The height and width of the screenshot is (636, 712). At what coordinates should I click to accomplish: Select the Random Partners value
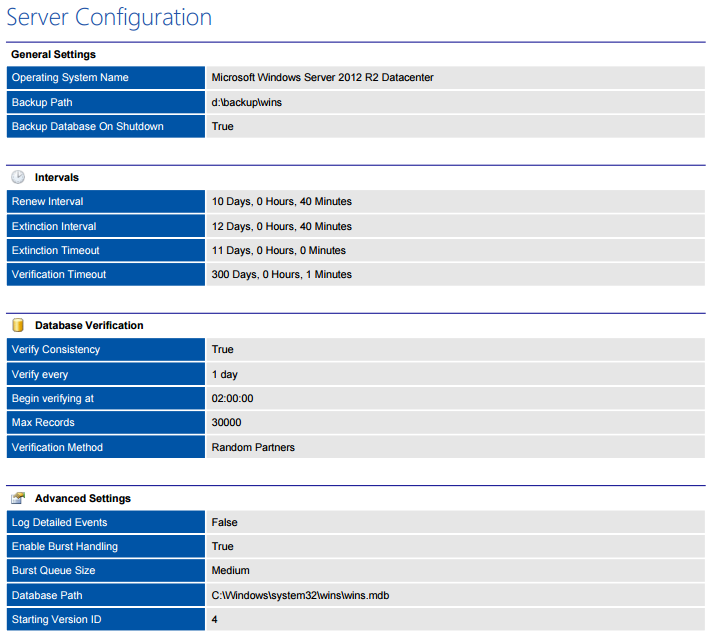[x=253, y=448]
